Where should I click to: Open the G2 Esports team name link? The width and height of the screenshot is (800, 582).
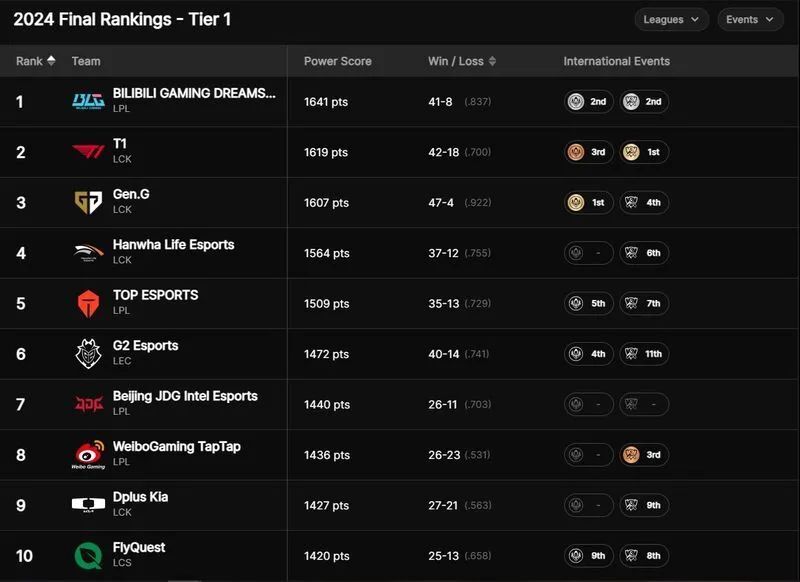[x=145, y=345]
